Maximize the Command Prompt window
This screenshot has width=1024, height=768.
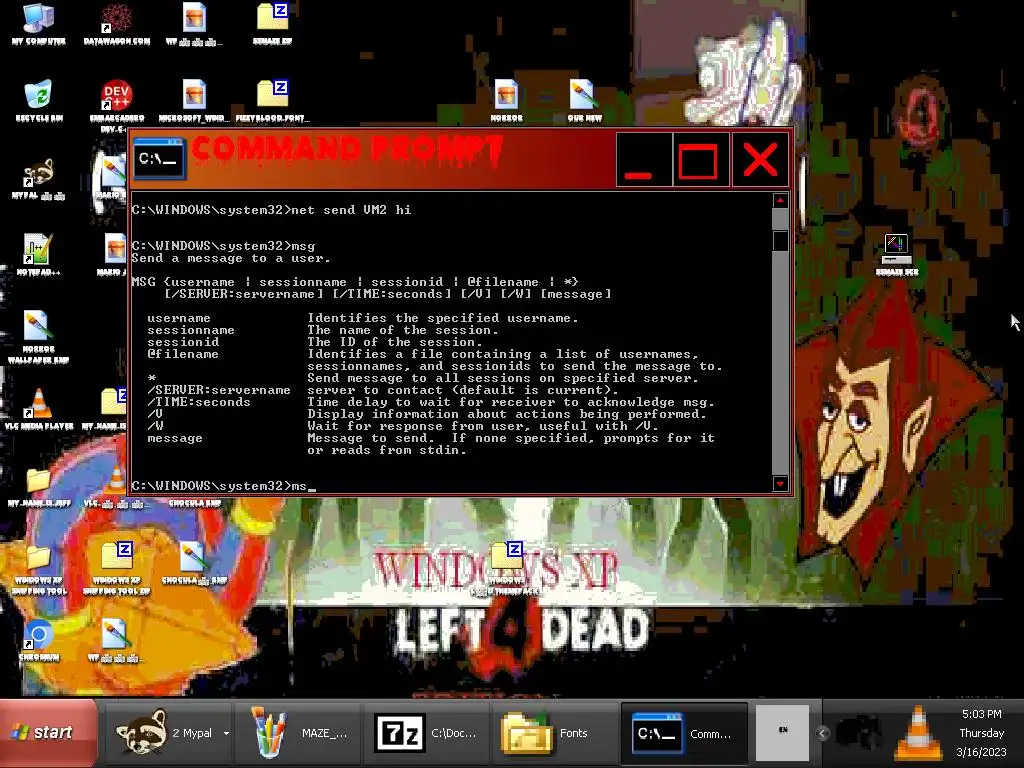(700, 159)
